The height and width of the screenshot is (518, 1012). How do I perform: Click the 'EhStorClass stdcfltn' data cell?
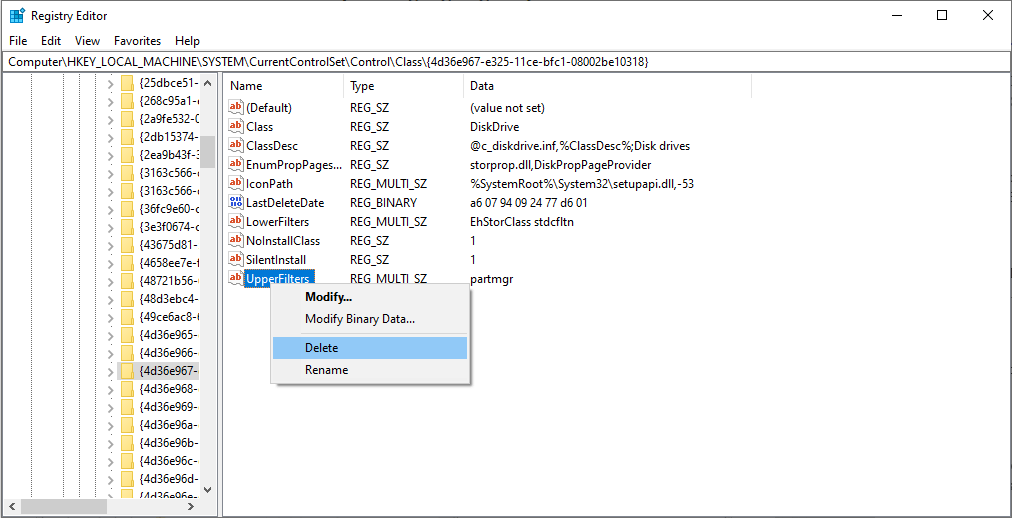[523, 222]
